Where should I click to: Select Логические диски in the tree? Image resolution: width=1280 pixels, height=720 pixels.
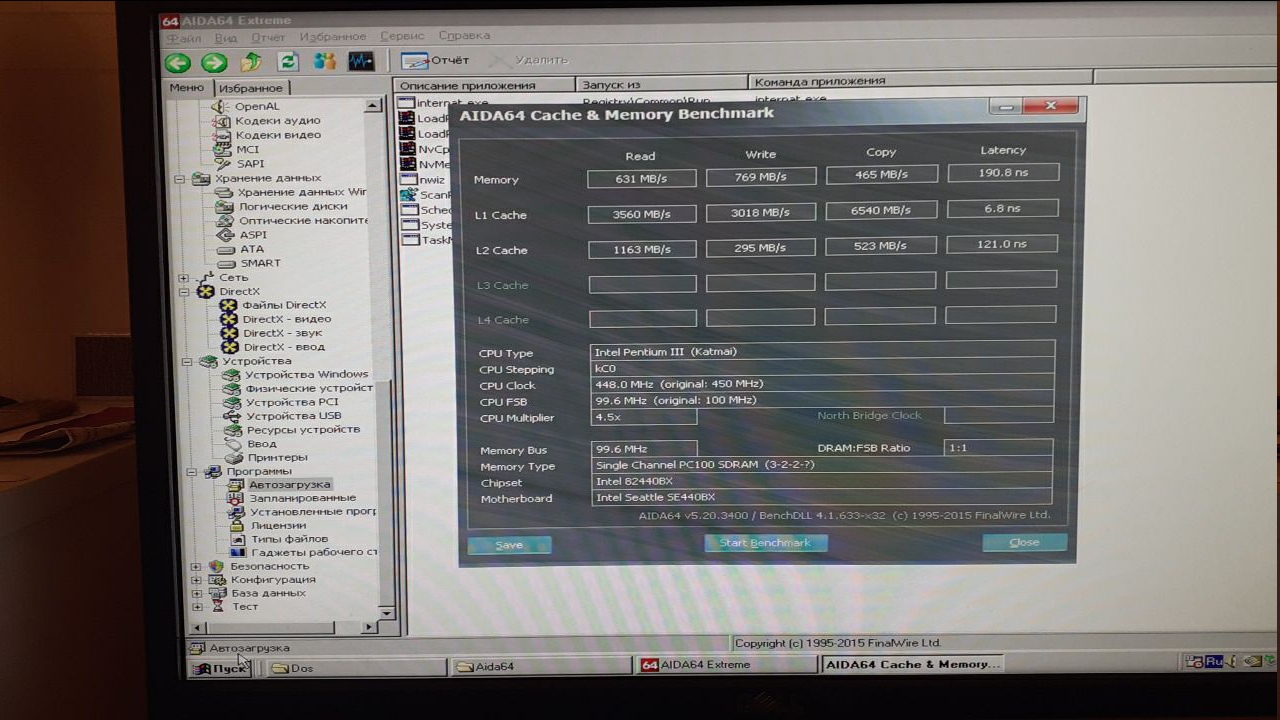click(292, 206)
